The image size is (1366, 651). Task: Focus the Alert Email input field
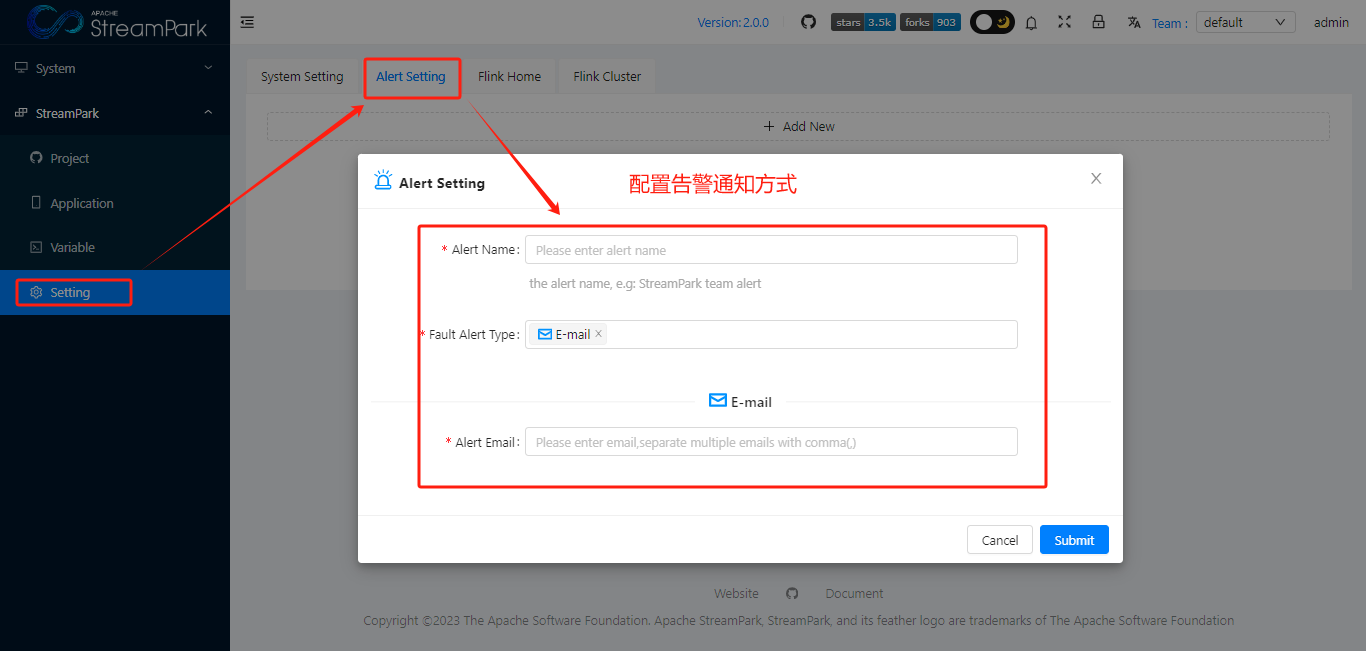coord(771,442)
